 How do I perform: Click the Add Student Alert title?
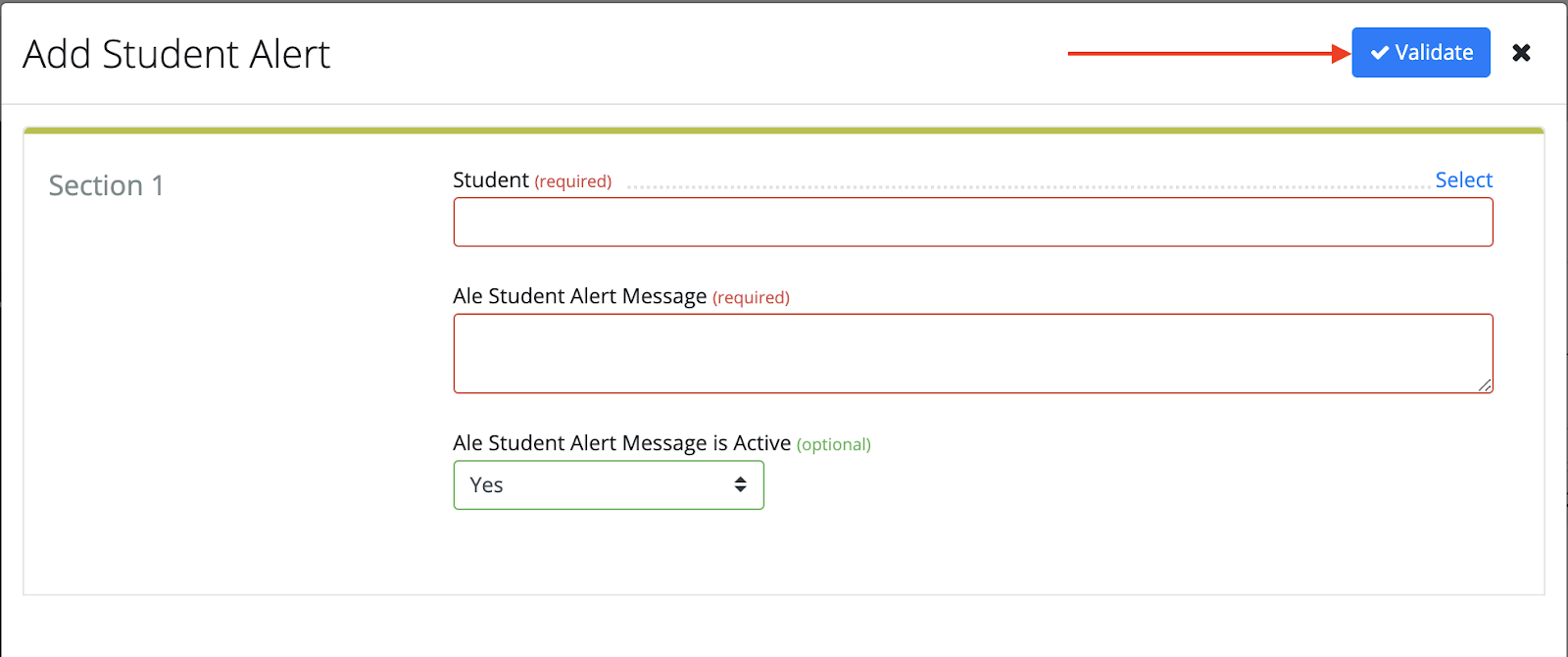click(176, 54)
